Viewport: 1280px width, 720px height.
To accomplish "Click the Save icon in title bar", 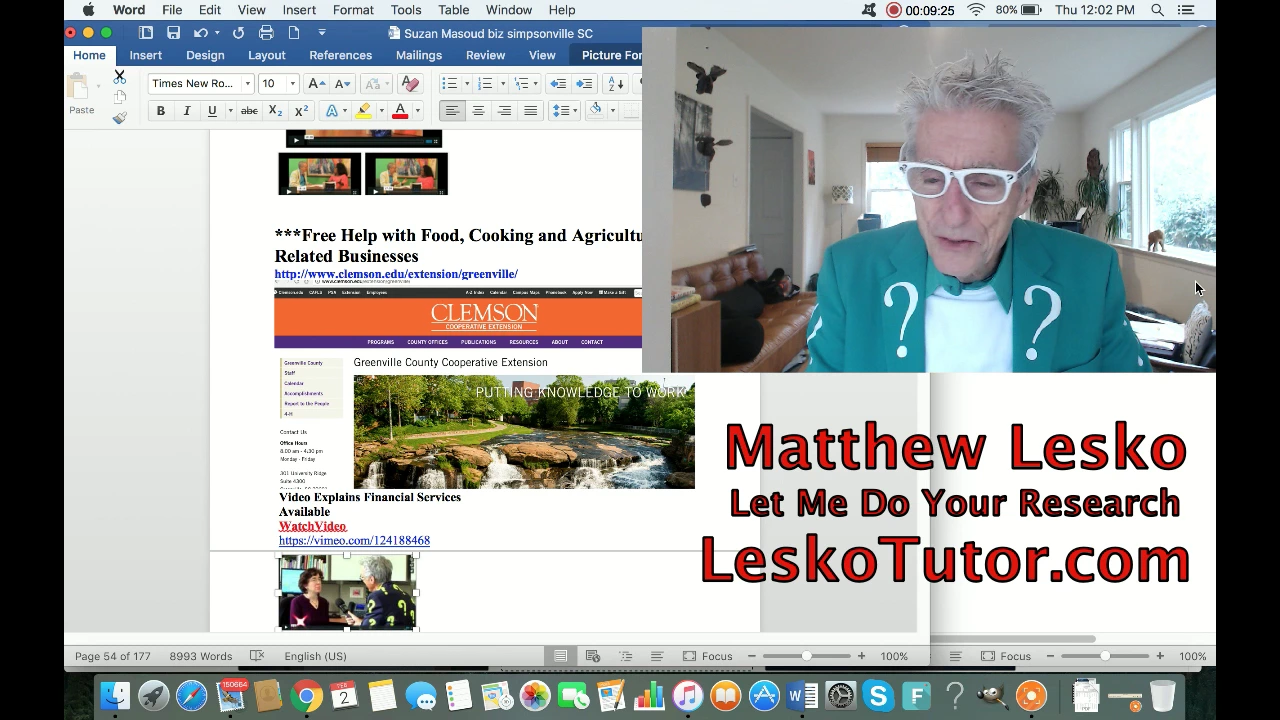I will 173,33.
